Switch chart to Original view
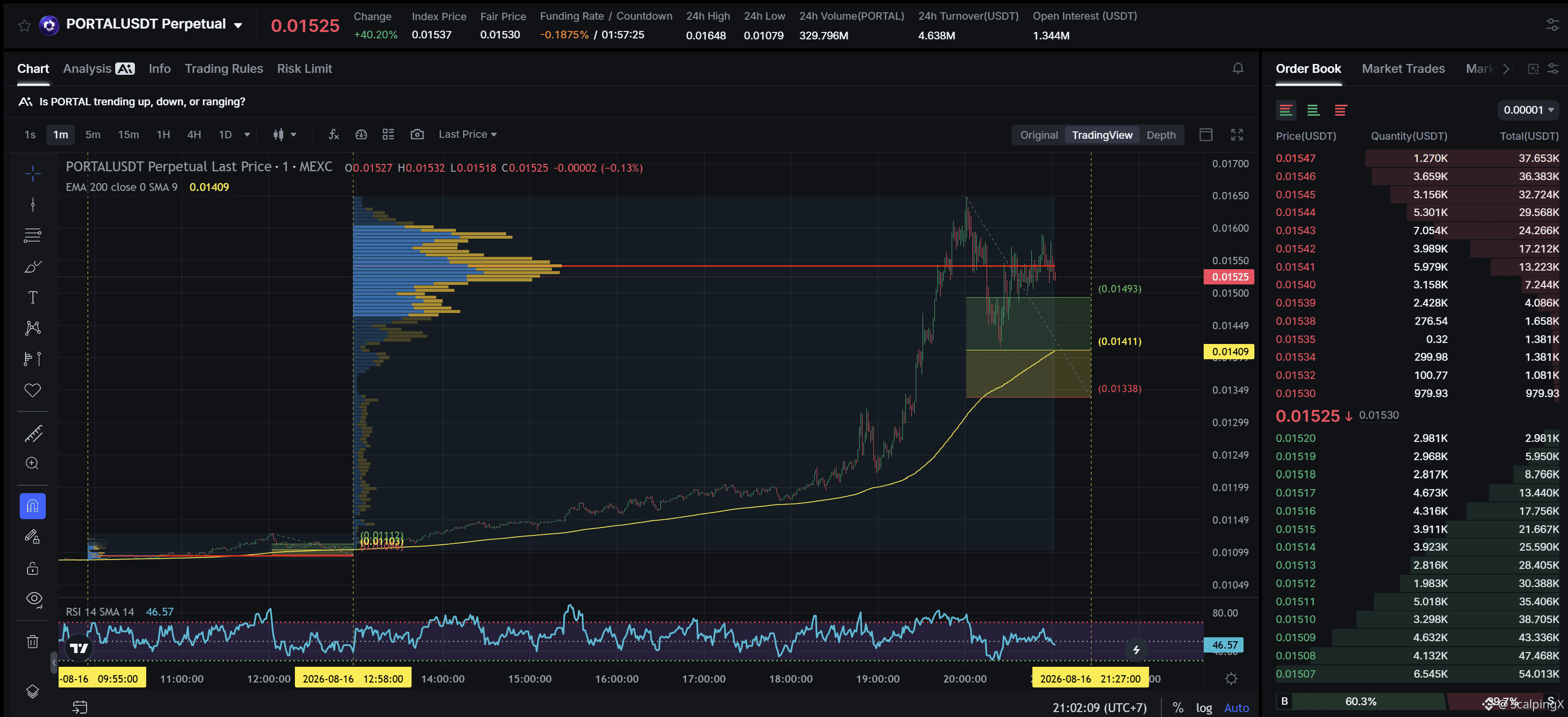 [1039, 135]
